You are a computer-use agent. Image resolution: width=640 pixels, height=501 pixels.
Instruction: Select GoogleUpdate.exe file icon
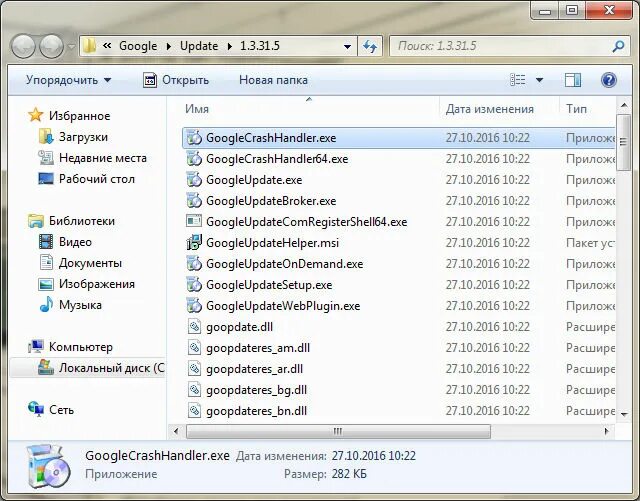tap(194, 180)
